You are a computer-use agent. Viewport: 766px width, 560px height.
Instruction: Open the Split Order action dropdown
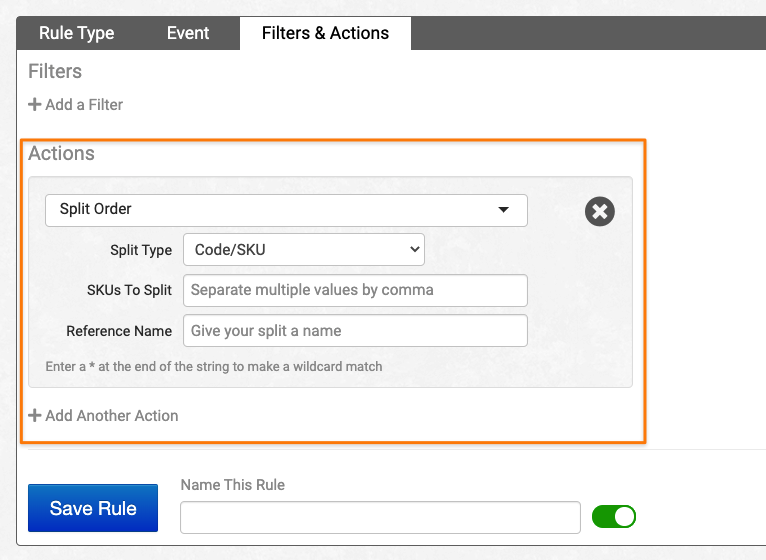coord(286,210)
